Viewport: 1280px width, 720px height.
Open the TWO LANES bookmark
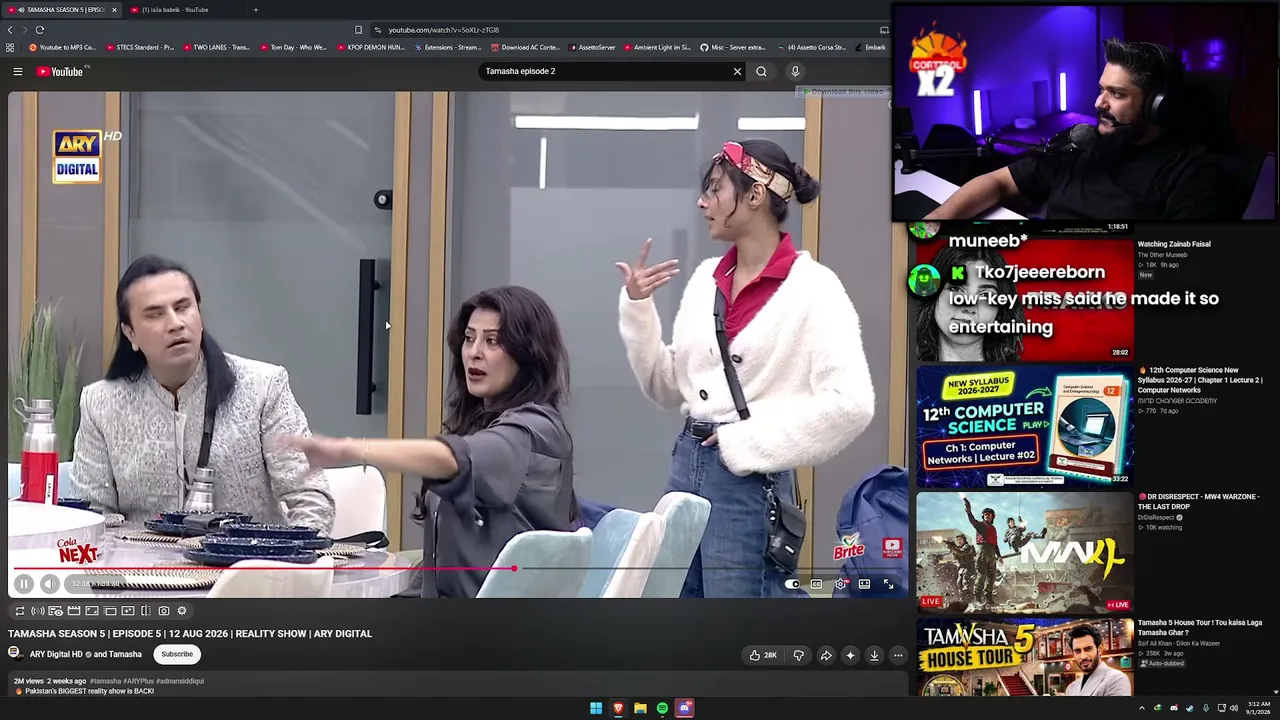click(216, 47)
